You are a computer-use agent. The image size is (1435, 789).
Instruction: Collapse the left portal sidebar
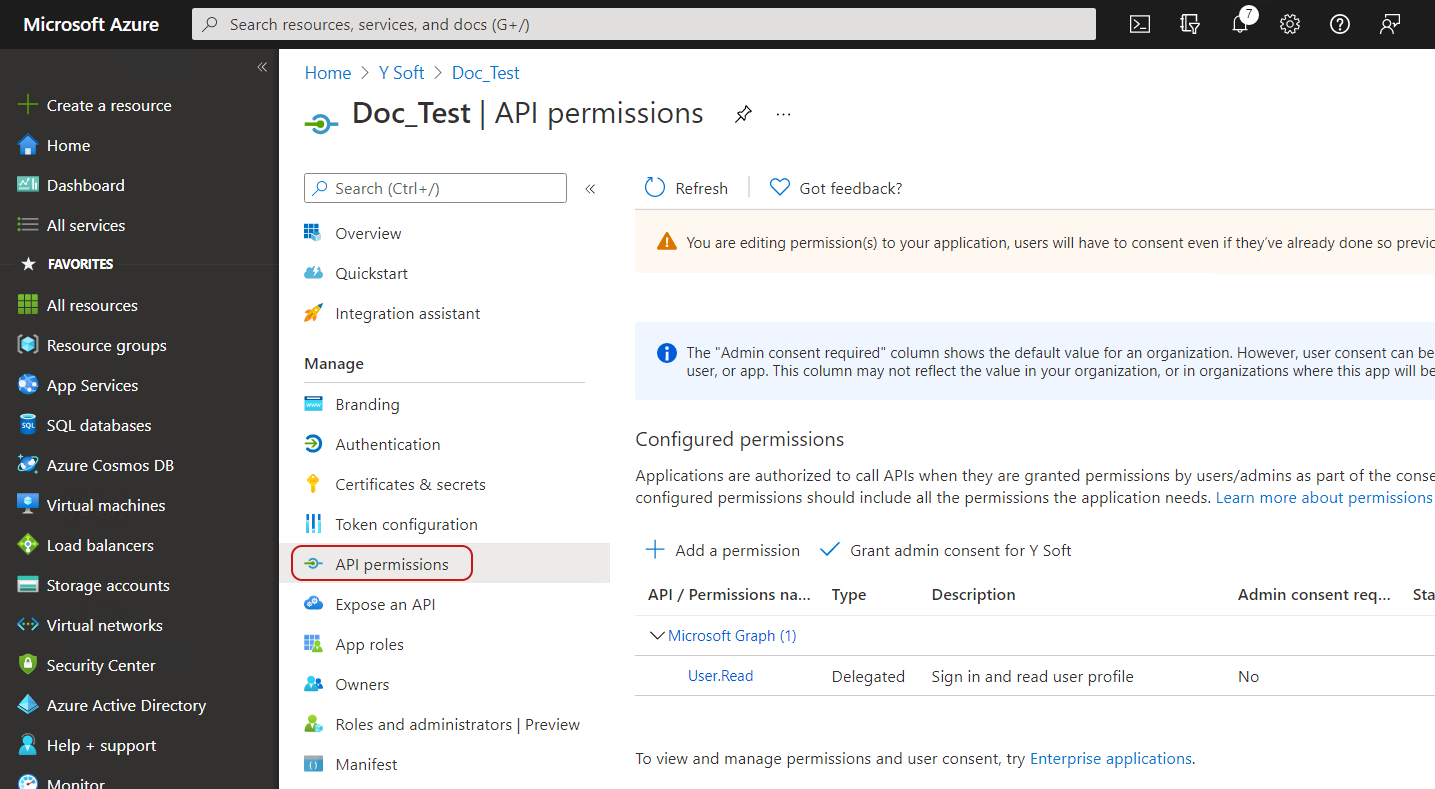click(x=262, y=67)
